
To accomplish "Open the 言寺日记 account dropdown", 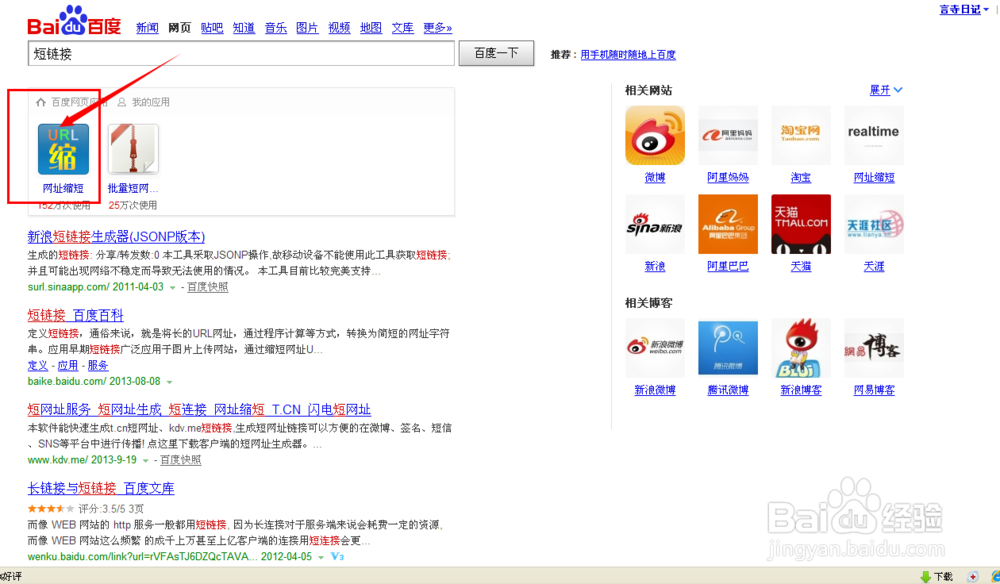I will (964, 10).
